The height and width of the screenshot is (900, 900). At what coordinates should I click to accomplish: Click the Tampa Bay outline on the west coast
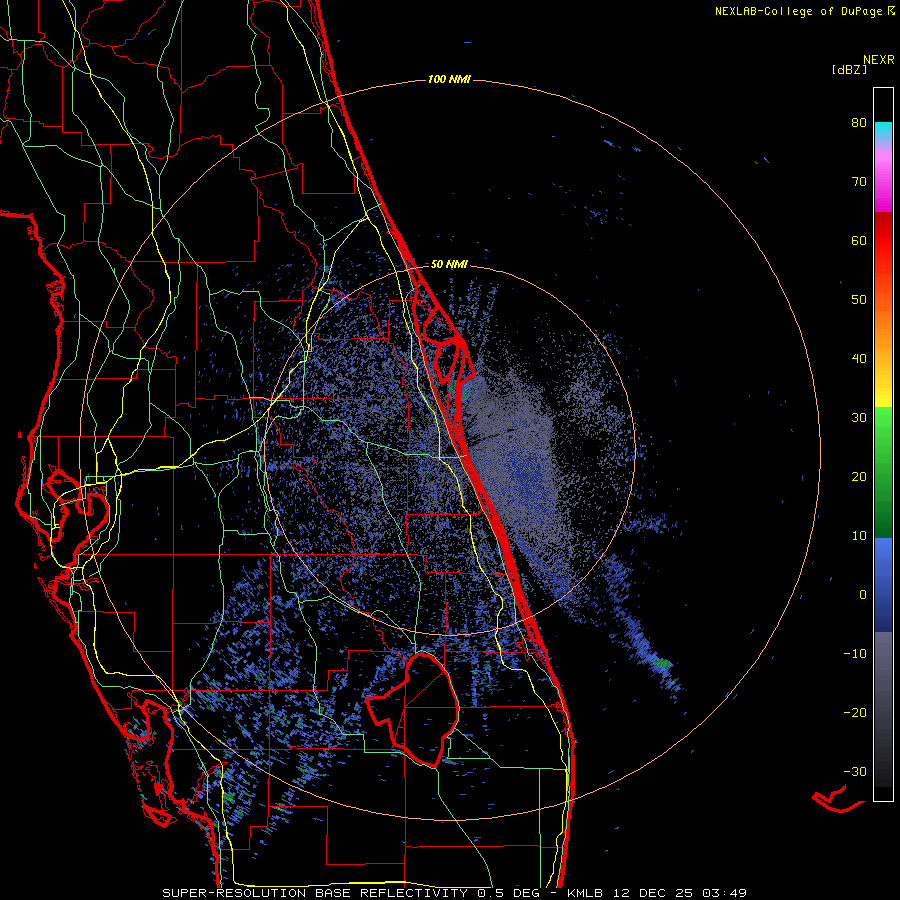(x=77, y=518)
